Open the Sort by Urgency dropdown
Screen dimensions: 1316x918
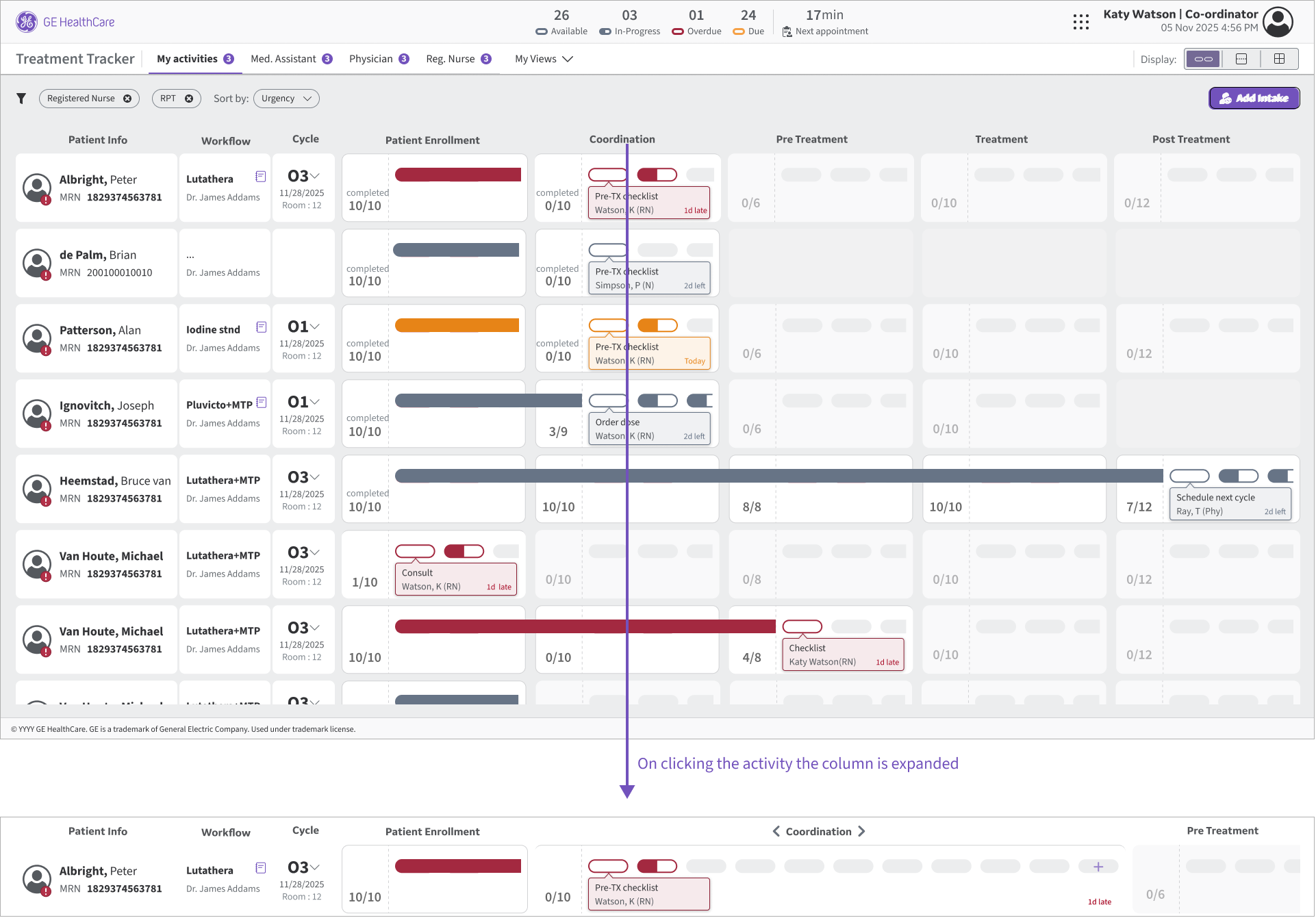pos(286,99)
